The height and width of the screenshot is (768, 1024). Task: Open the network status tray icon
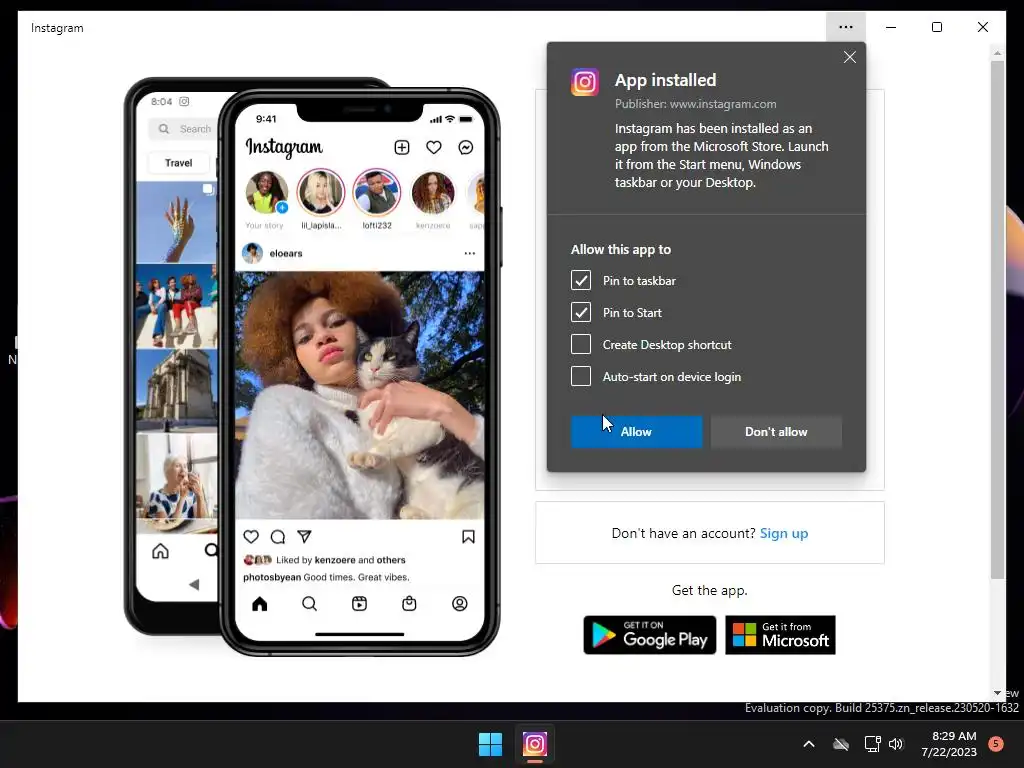point(872,744)
